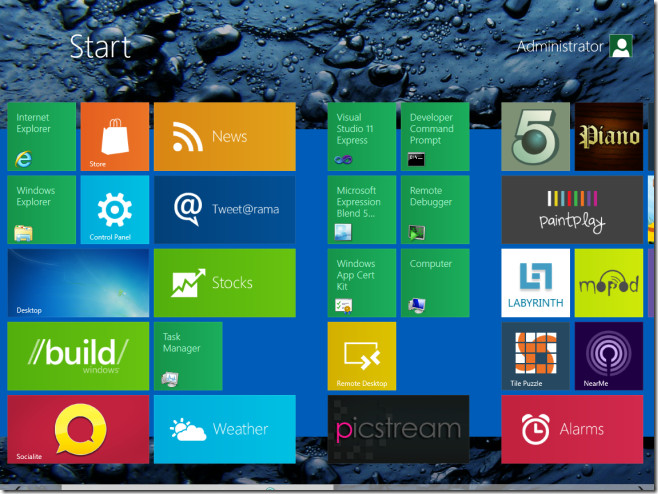Viewport: 658px width, 494px height.
Task: Open the Piano tile
Action: tap(609, 136)
